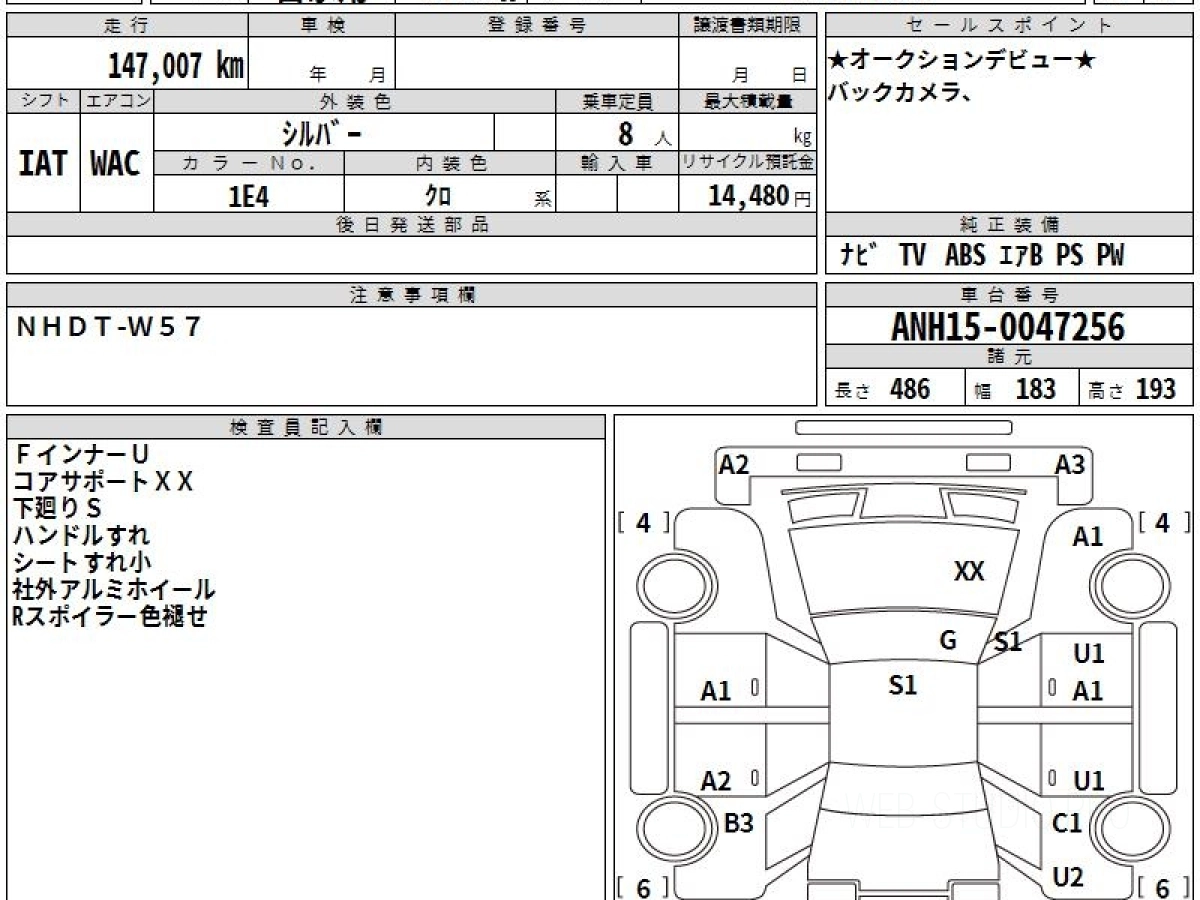The height and width of the screenshot is (900, 1200).
Task: Click the 検査員記入欄 header
Action: click(x=306, y=427)
